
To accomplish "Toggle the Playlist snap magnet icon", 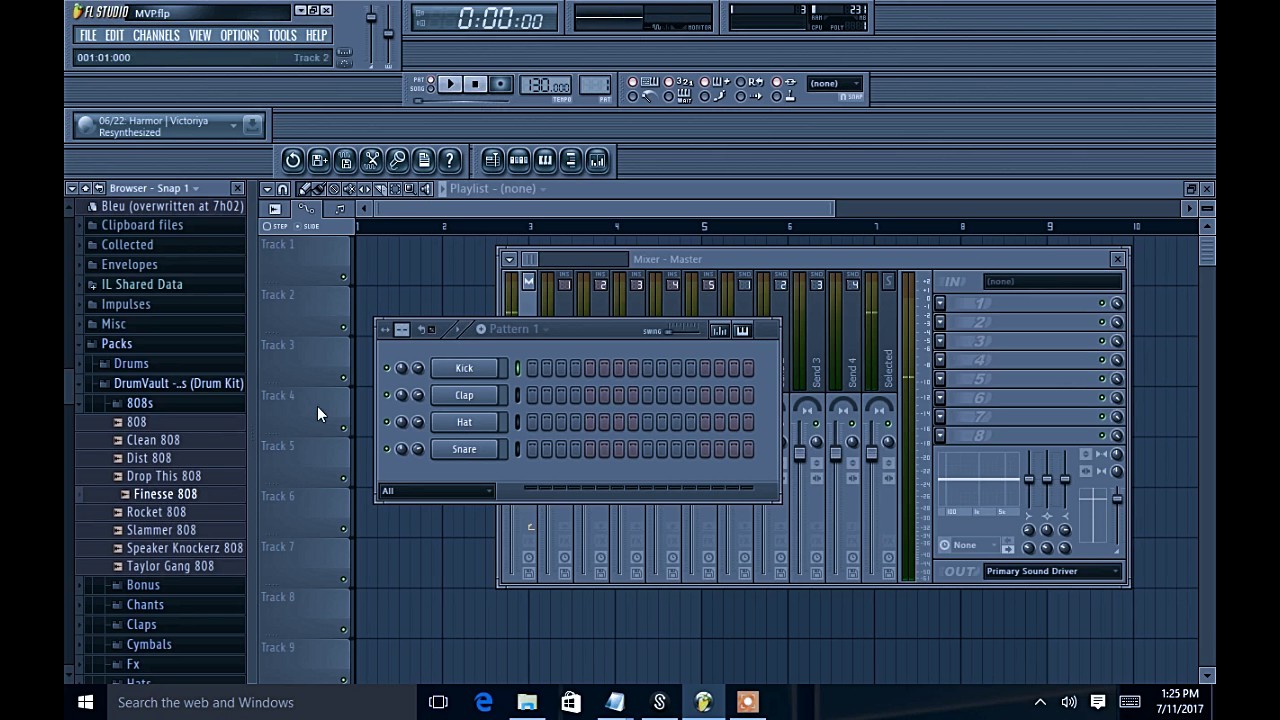I will click(283, 189).
